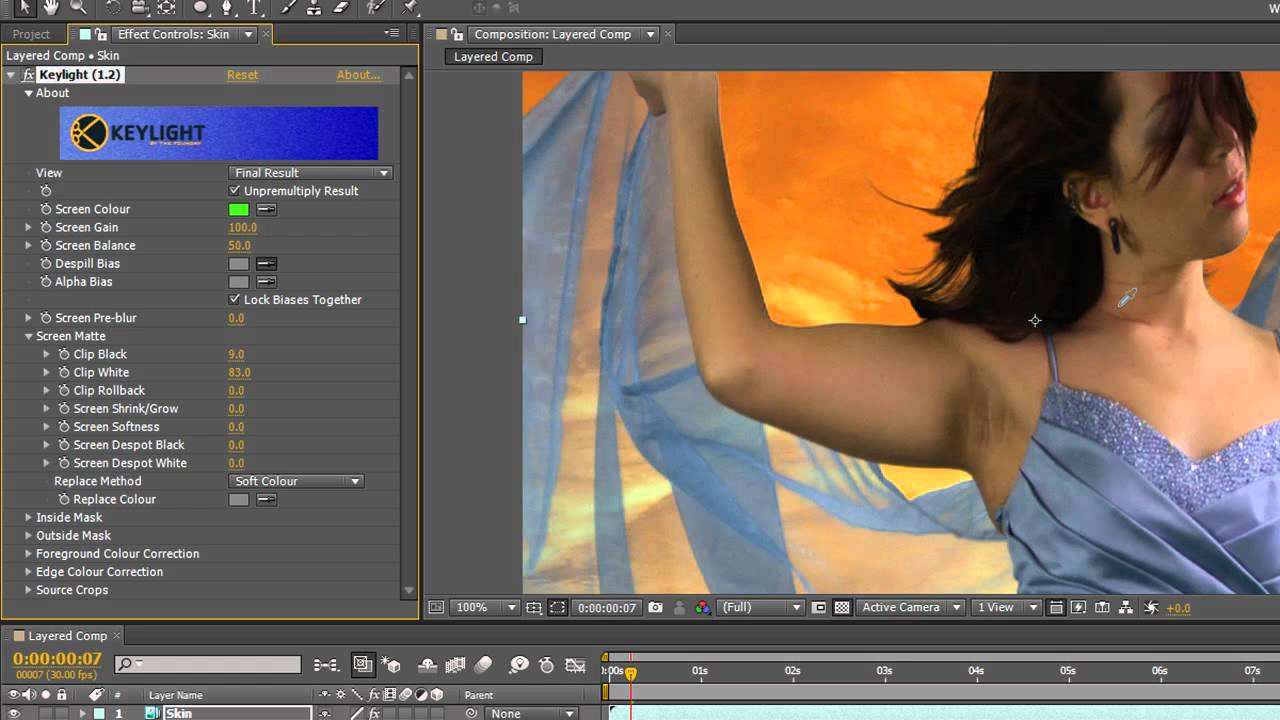Select the Eraser tool
This screenshot has width=1280, height=720.
point(341,8)
